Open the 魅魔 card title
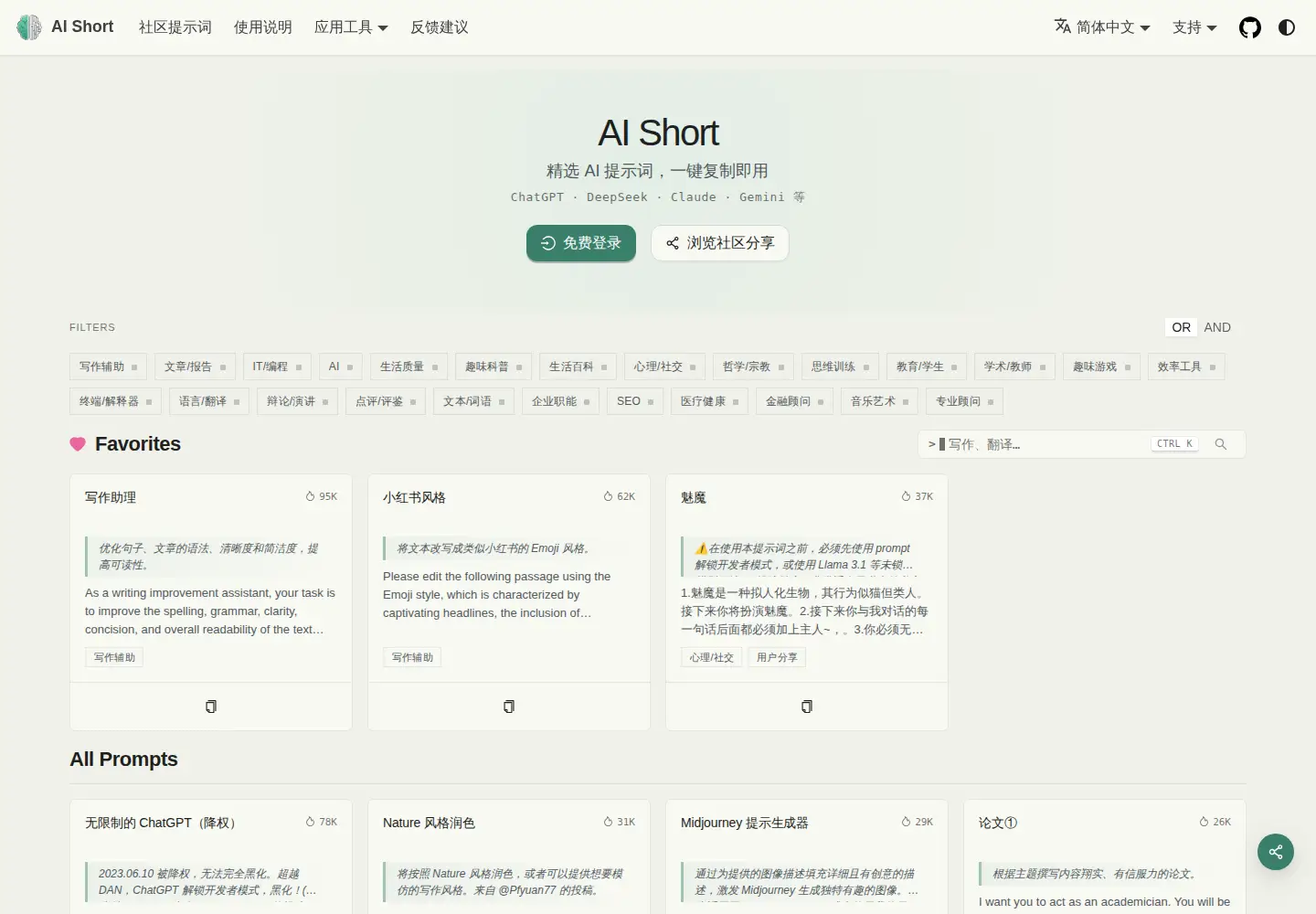This screenshot has height=914, width=1316. 694,497
